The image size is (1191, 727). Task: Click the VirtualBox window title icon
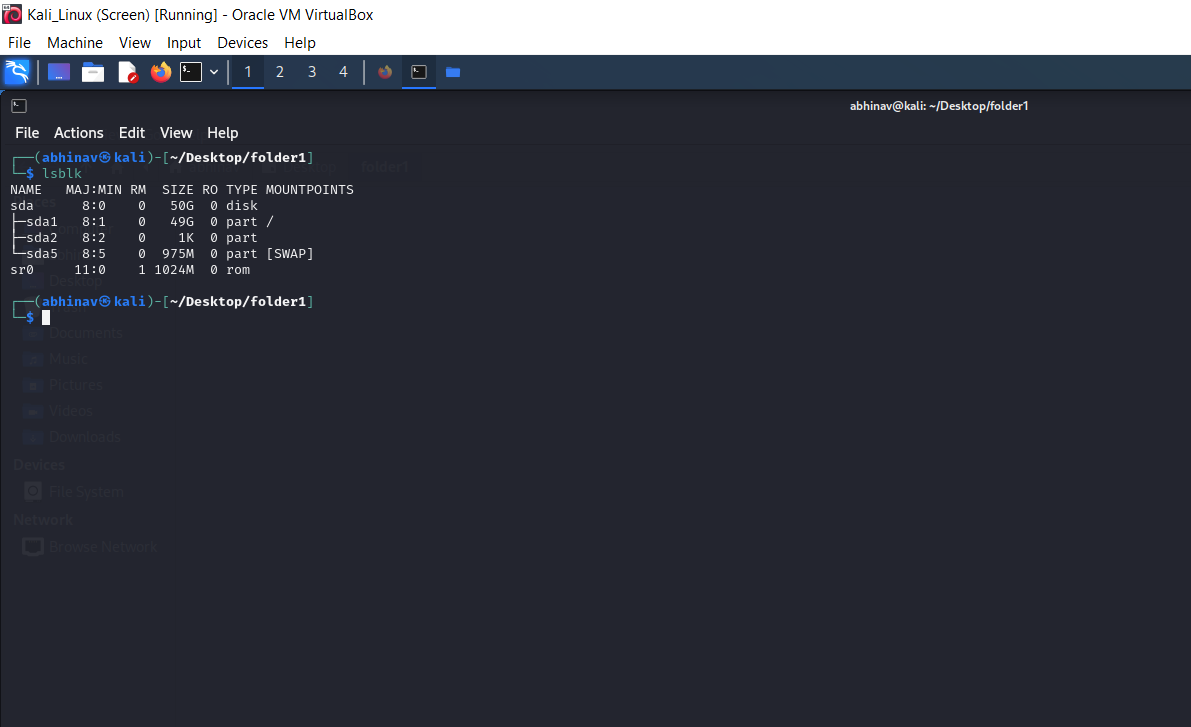coord(12,14)
